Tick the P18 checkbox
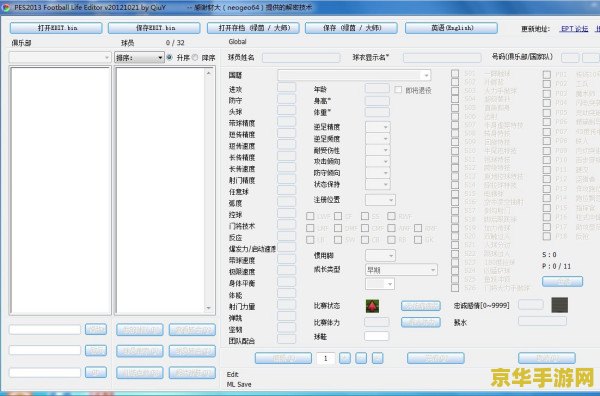This screenshot has width=600, height=396. (547, 236)
